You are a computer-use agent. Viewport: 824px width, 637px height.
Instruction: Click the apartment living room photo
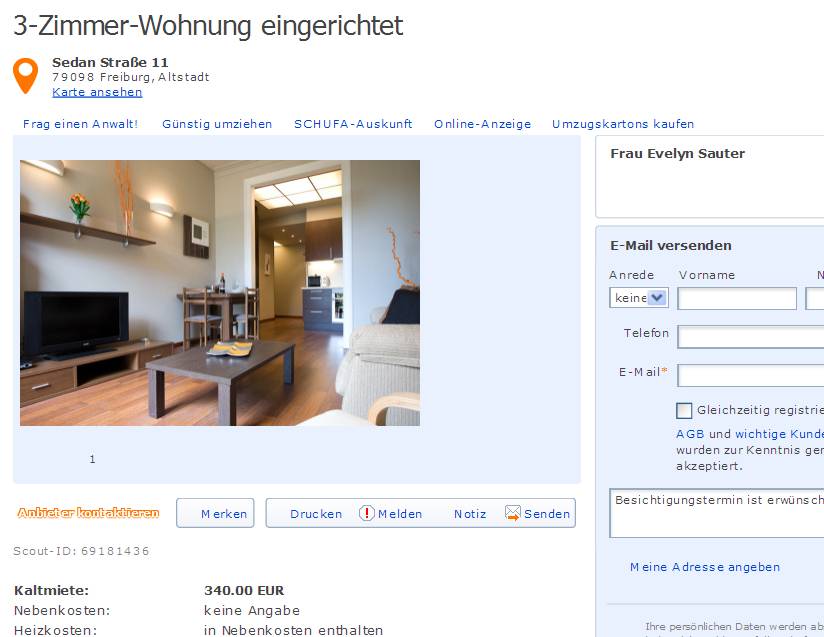(220, 293)
